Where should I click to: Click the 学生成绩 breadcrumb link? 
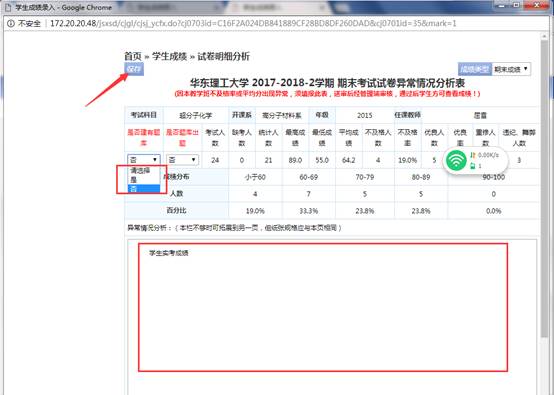169,56
